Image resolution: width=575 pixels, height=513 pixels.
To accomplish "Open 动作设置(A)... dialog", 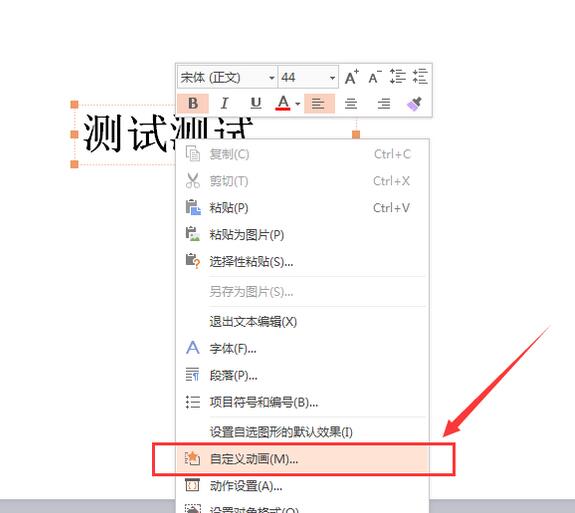I will point(303,486).
